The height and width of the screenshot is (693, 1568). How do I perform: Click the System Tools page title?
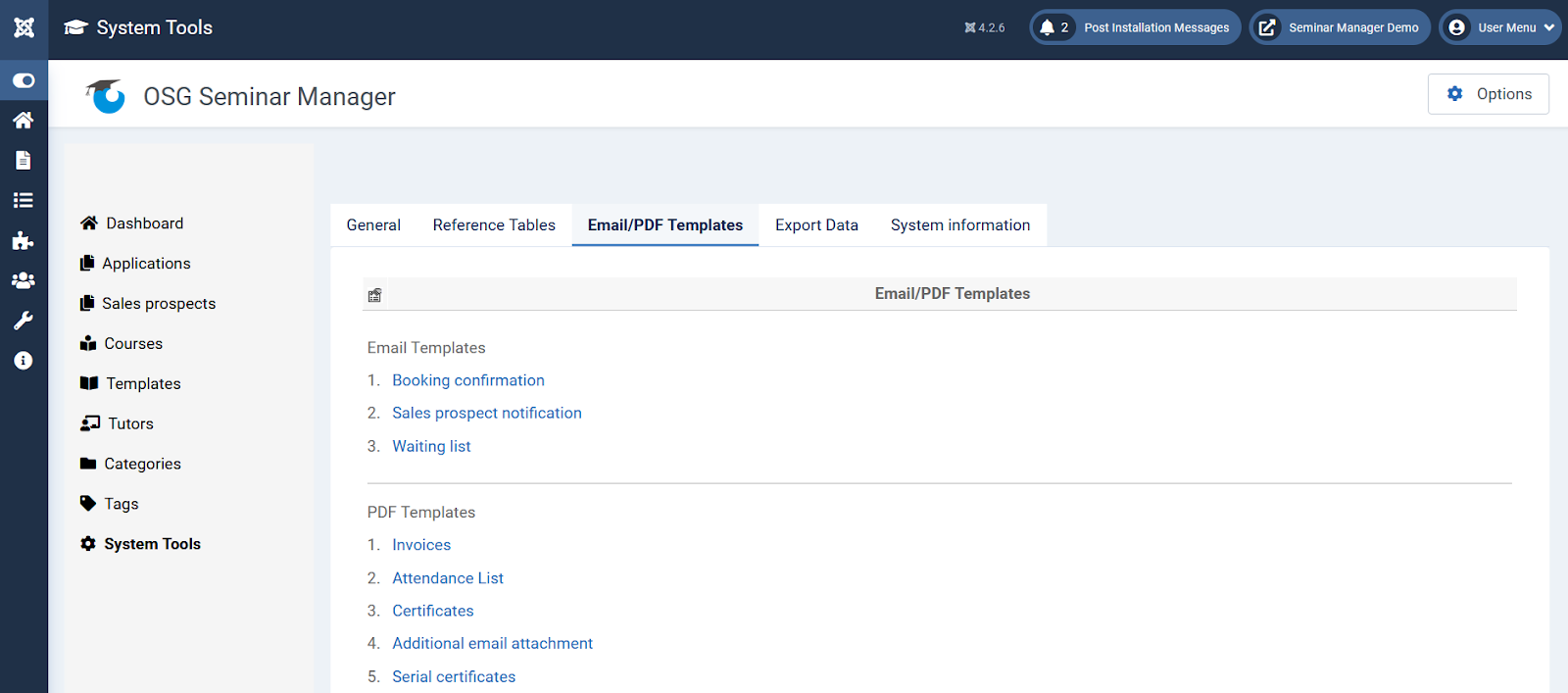point(155,27)
